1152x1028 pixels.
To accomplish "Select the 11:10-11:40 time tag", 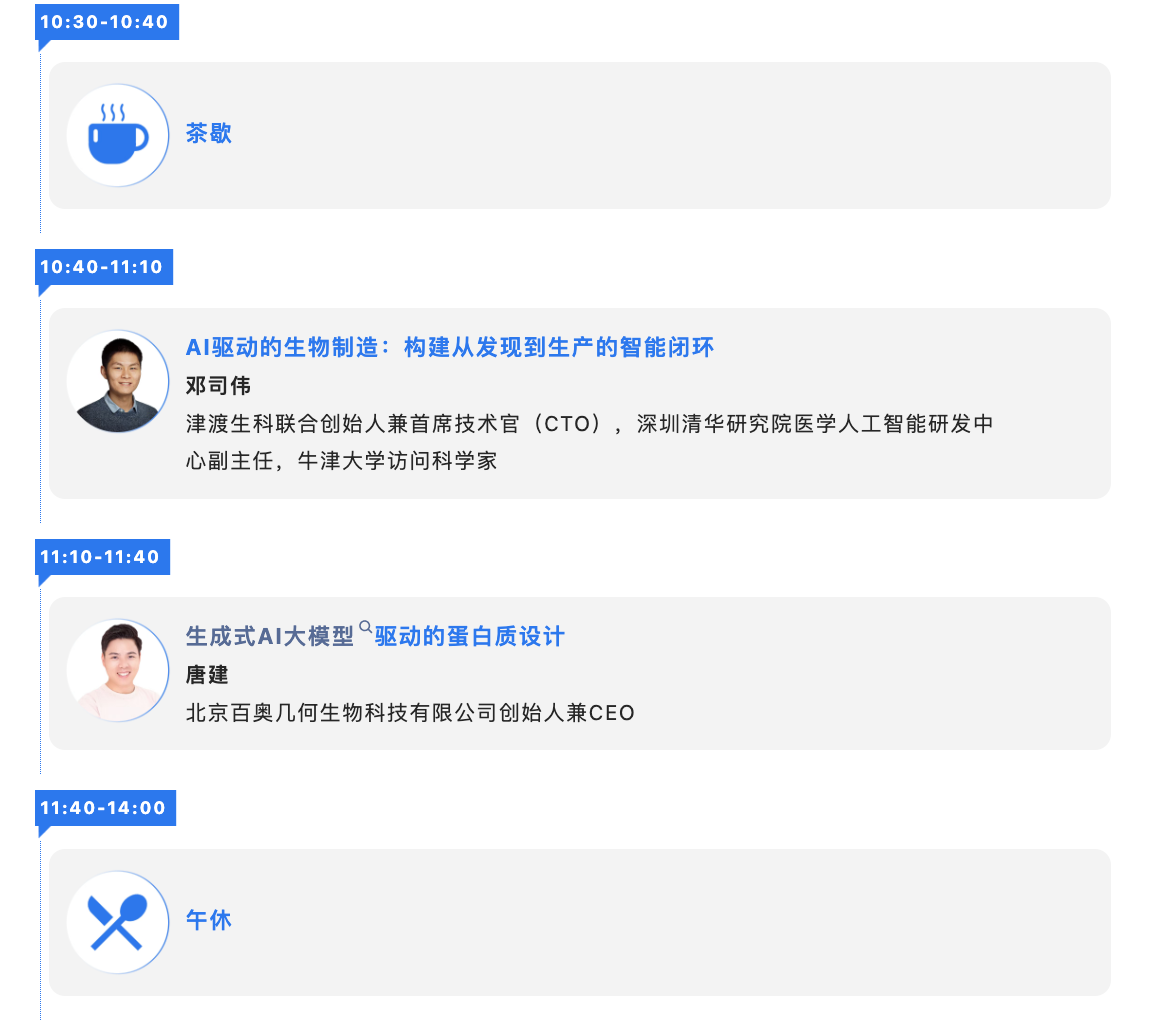I will (100, 557).
